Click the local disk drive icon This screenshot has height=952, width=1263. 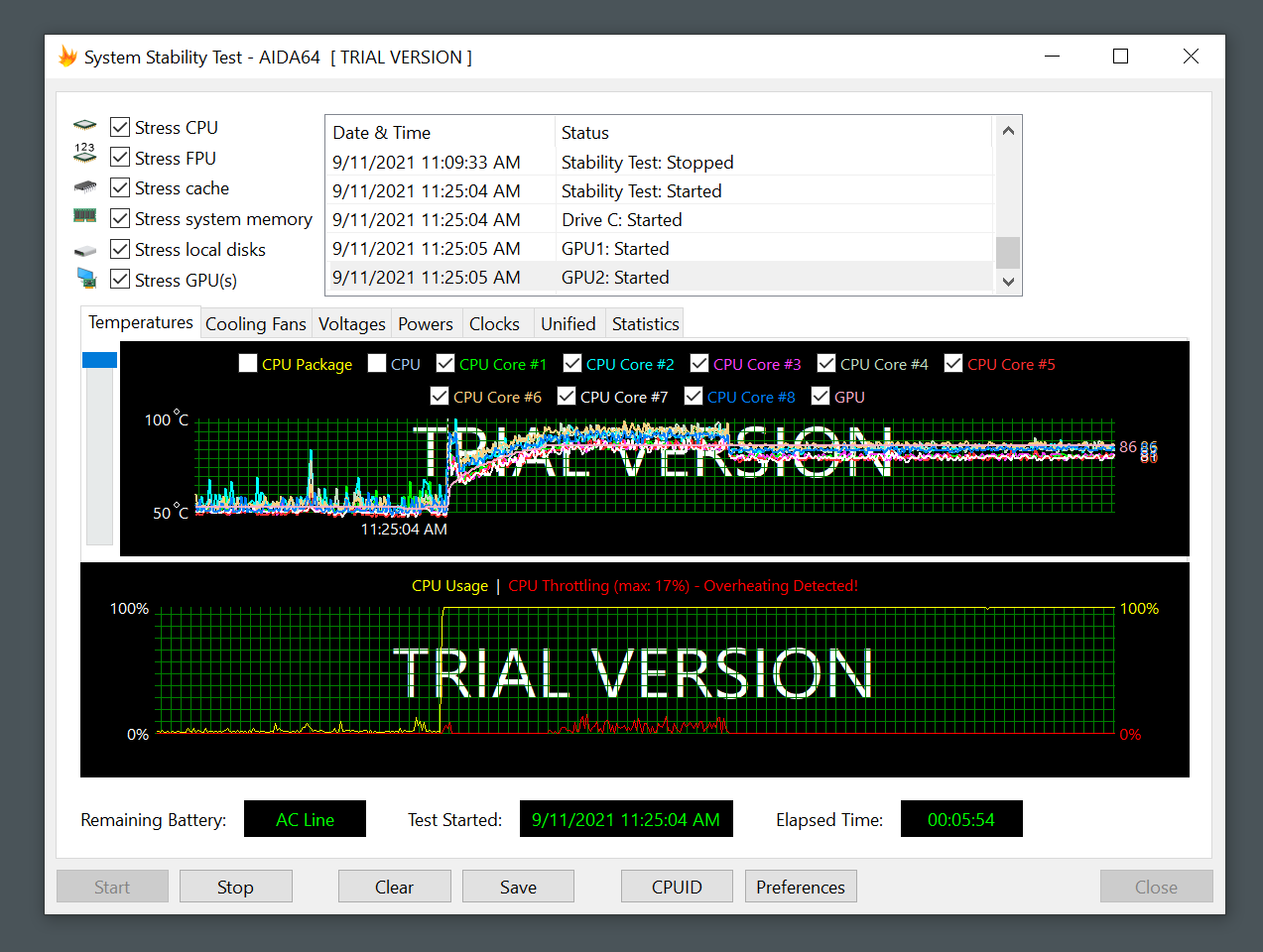click(x=85, y=251)
